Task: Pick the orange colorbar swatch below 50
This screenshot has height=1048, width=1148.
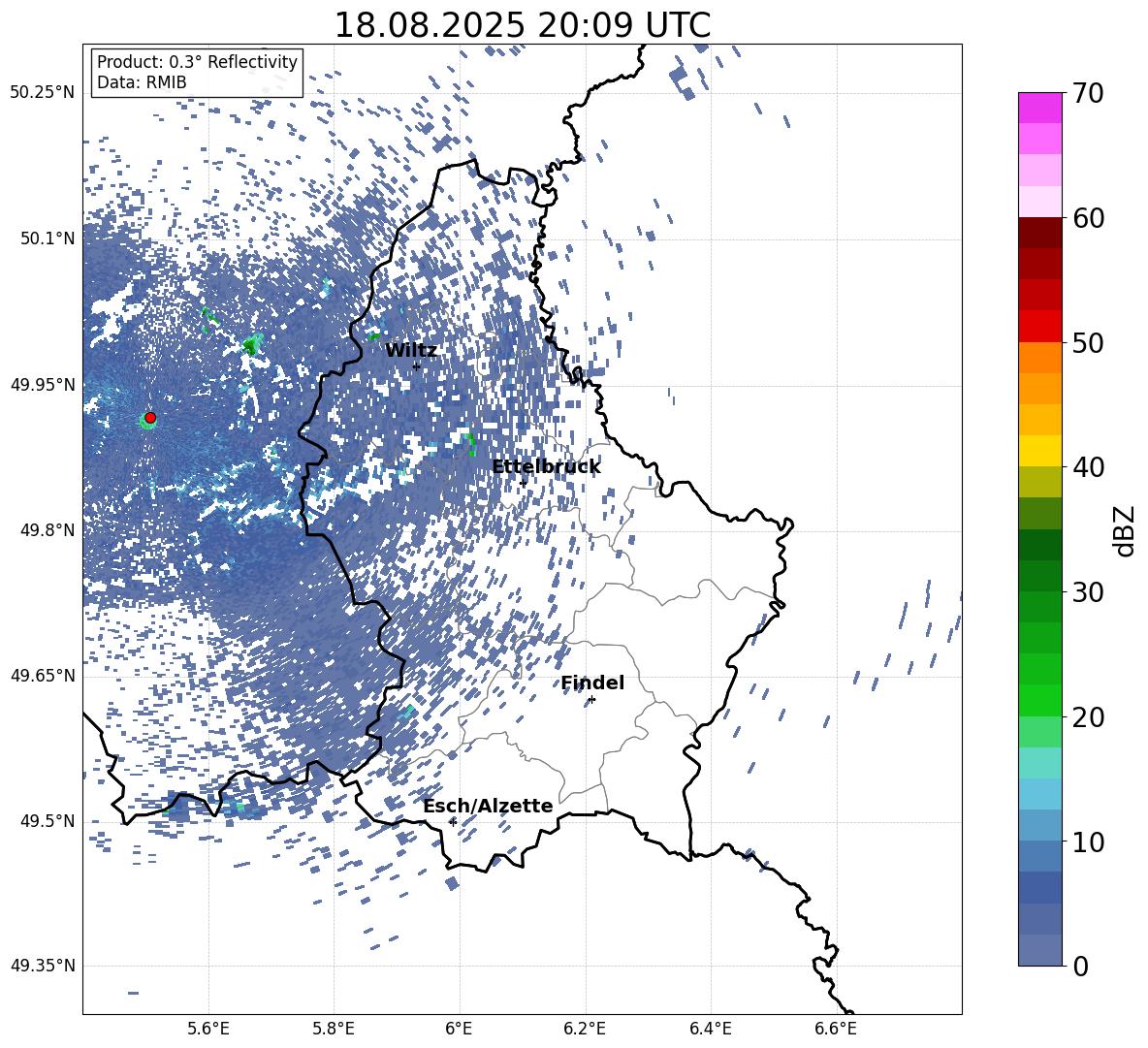Action: coord(1039,358)
